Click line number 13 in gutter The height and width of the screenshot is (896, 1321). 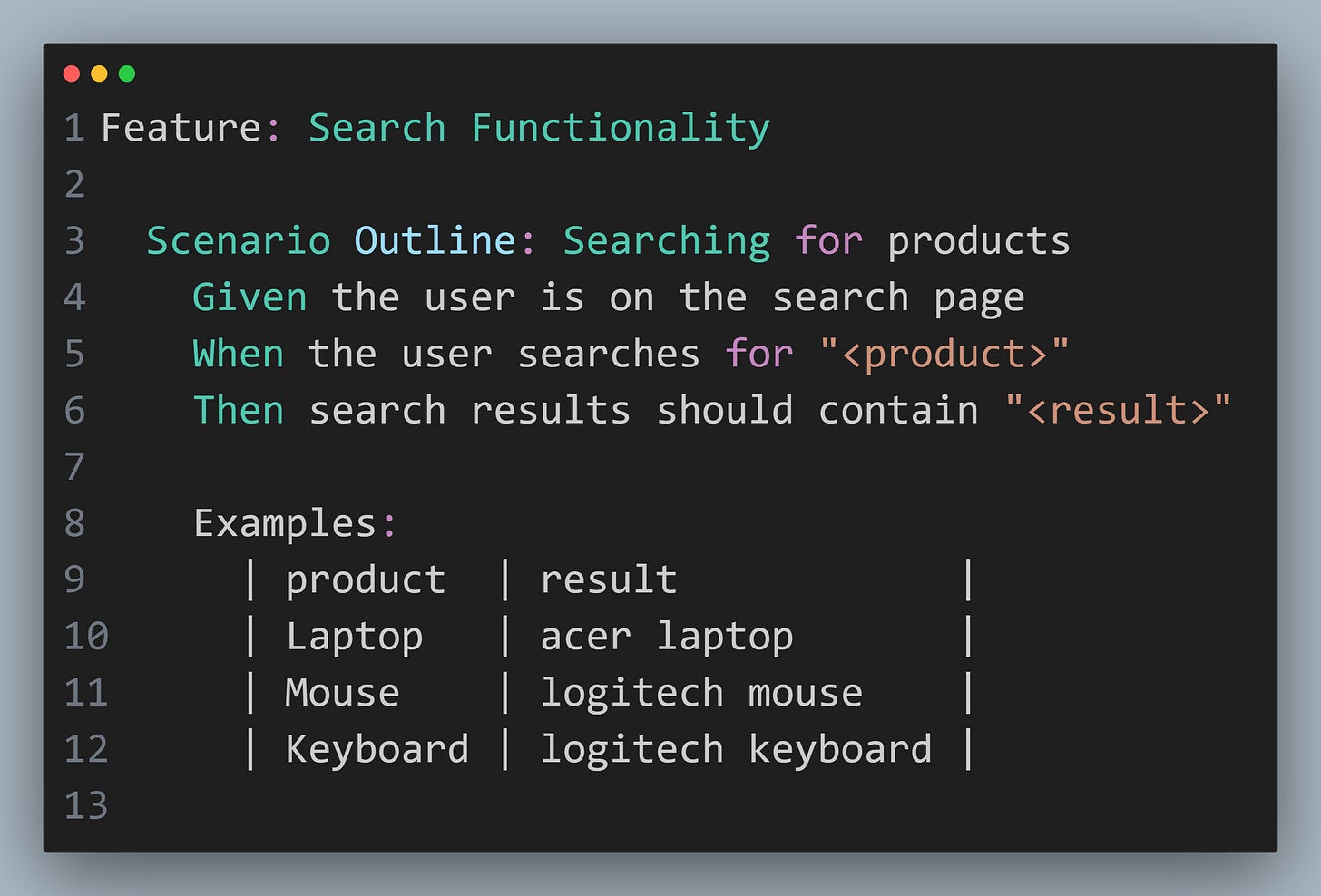click(86, 806)
